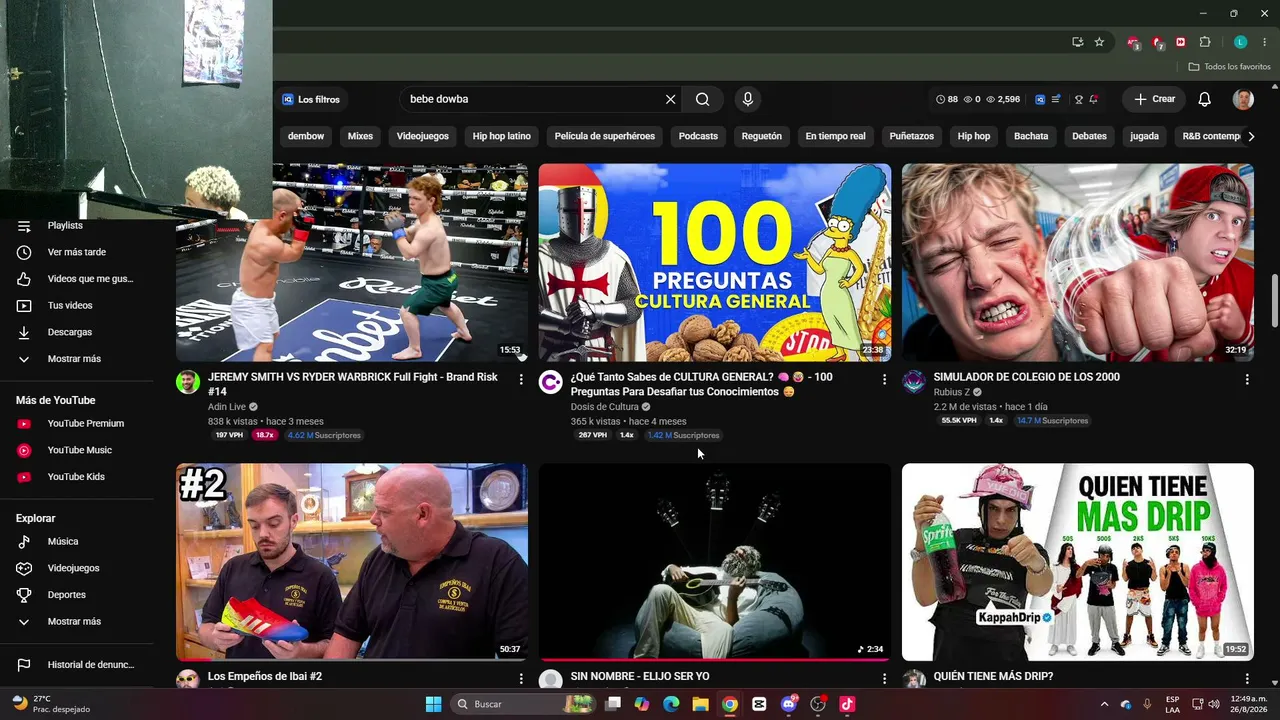
Task: Open File Explorer from the taskbar
Action: coord(700,704)
